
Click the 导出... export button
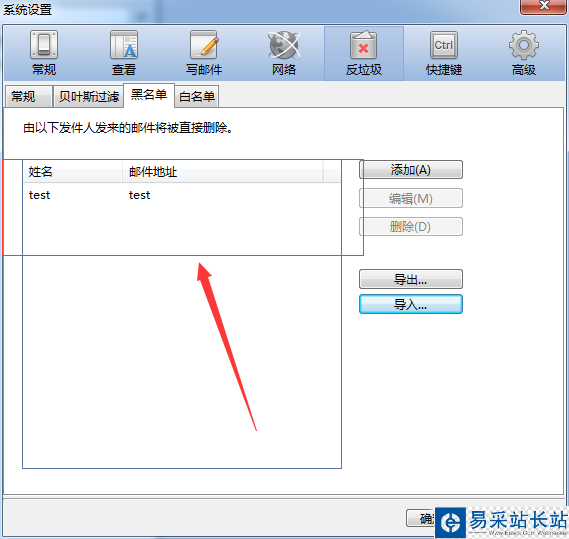point(411,279)
